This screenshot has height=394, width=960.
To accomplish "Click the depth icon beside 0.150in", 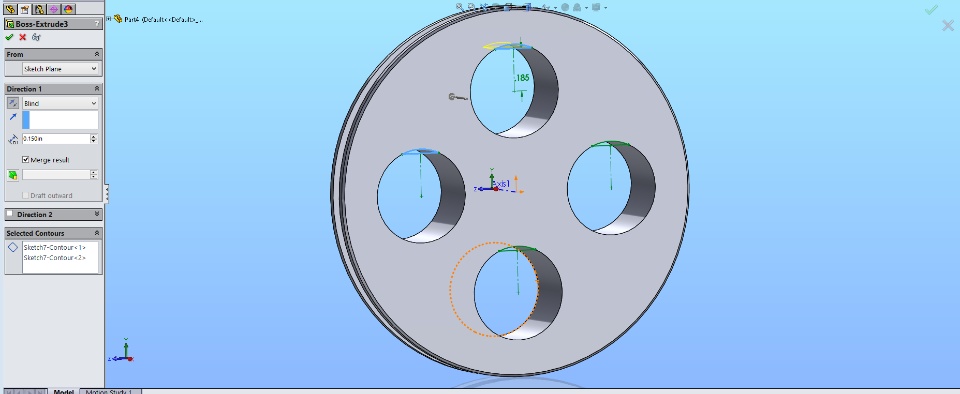I will point(13,139).
